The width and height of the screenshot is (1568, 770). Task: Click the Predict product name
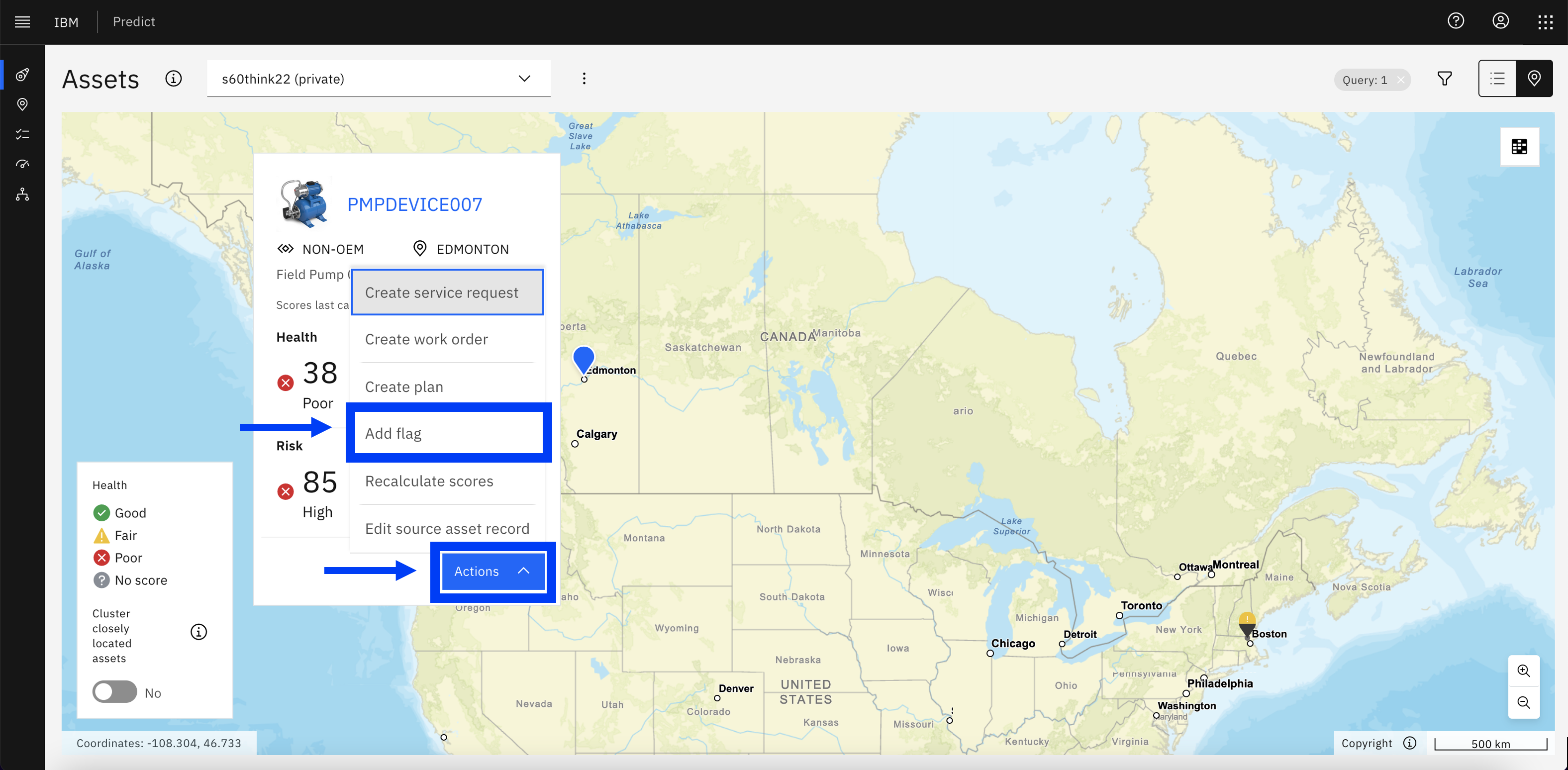(134, 22)
